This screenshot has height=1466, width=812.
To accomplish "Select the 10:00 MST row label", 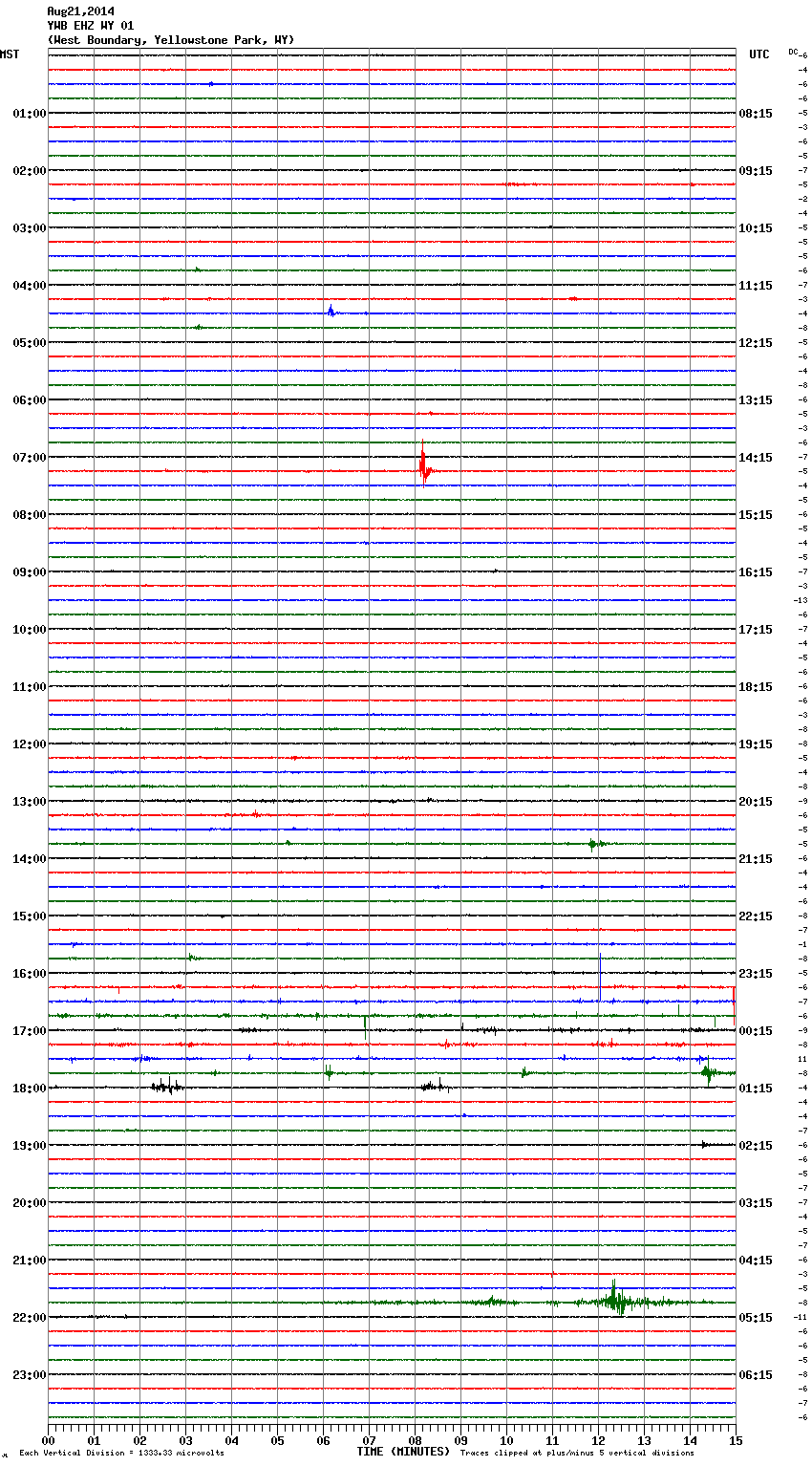I will coord(29,630).
